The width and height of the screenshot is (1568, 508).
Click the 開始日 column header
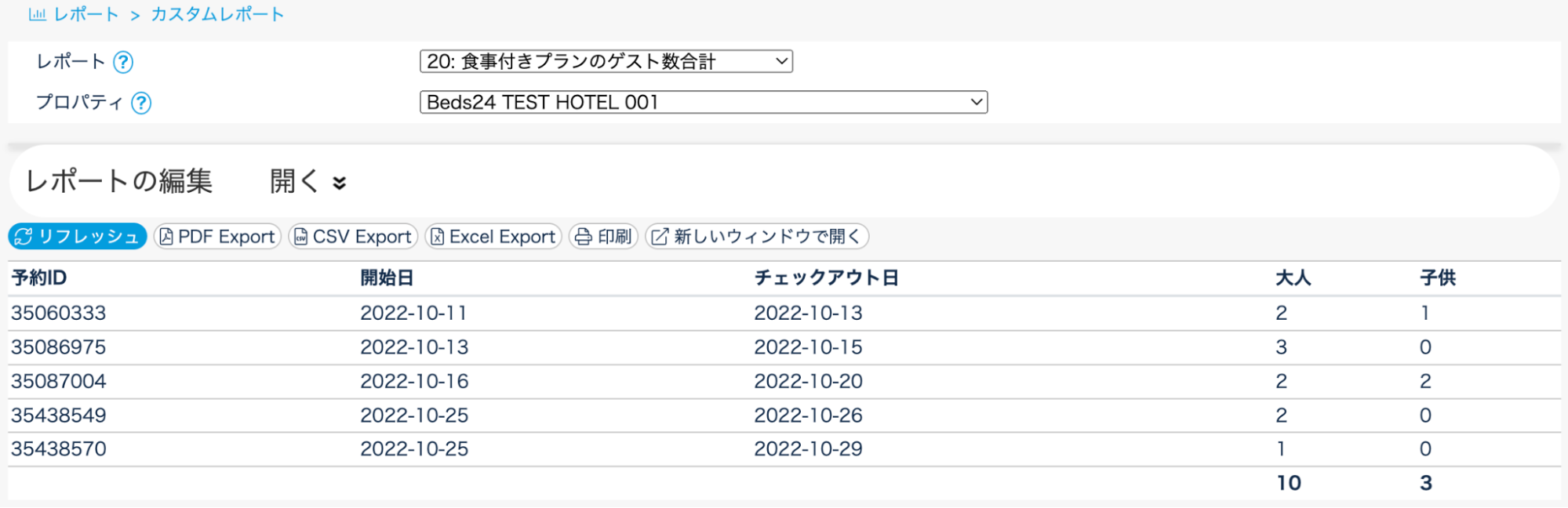click(x=387, y=278)
